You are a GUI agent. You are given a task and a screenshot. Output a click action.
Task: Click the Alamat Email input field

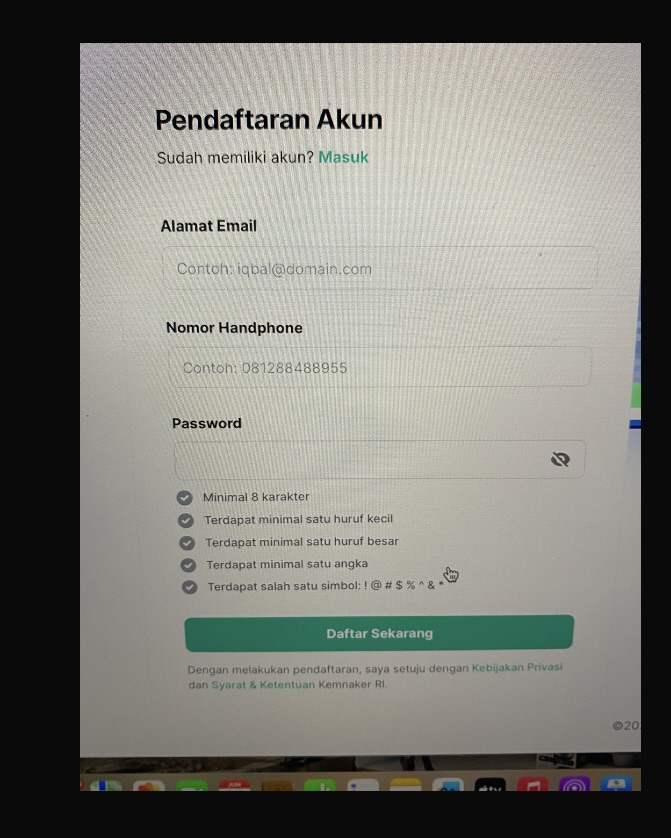tap(380, 268)
